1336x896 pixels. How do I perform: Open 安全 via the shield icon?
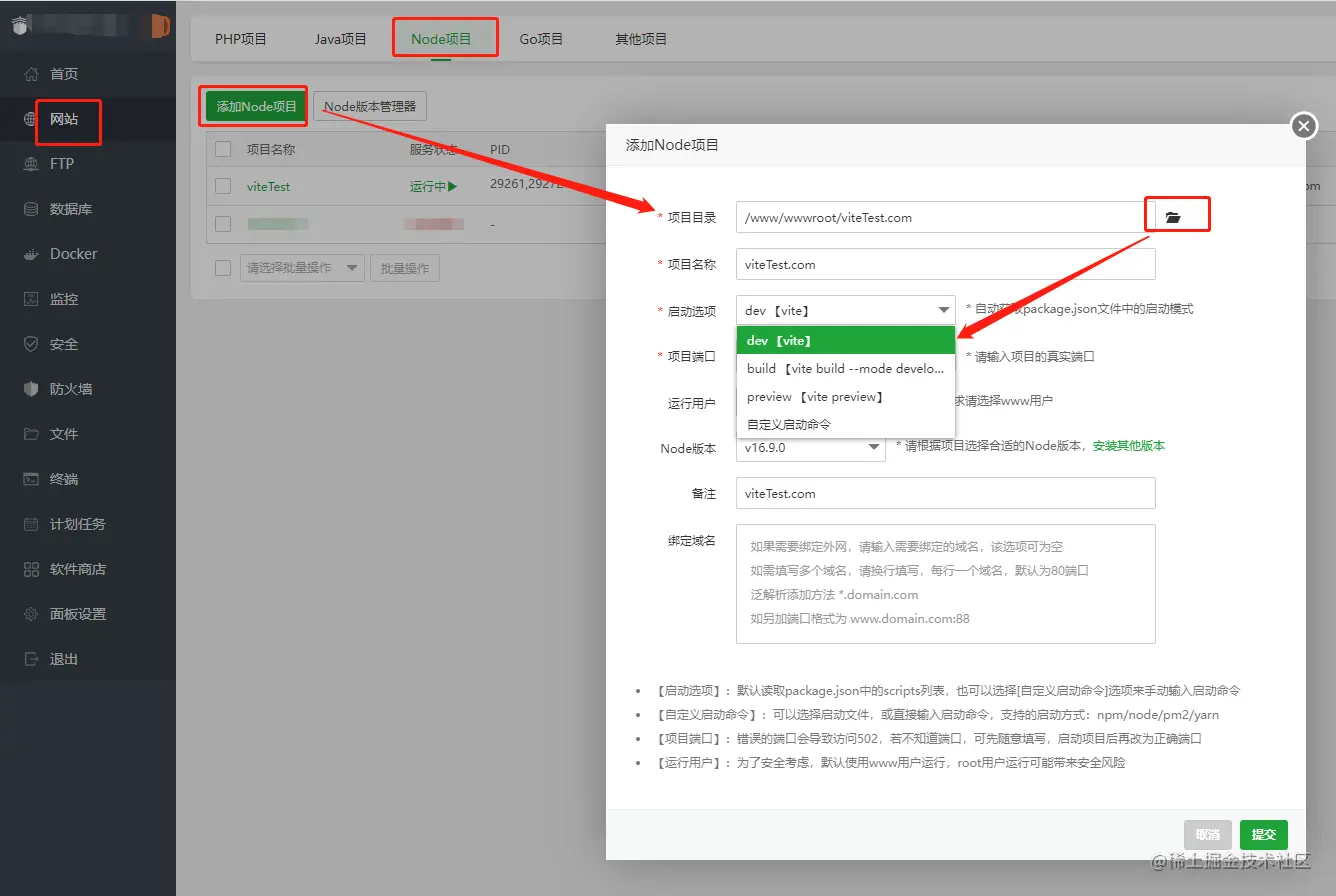(x=31, y=344)
